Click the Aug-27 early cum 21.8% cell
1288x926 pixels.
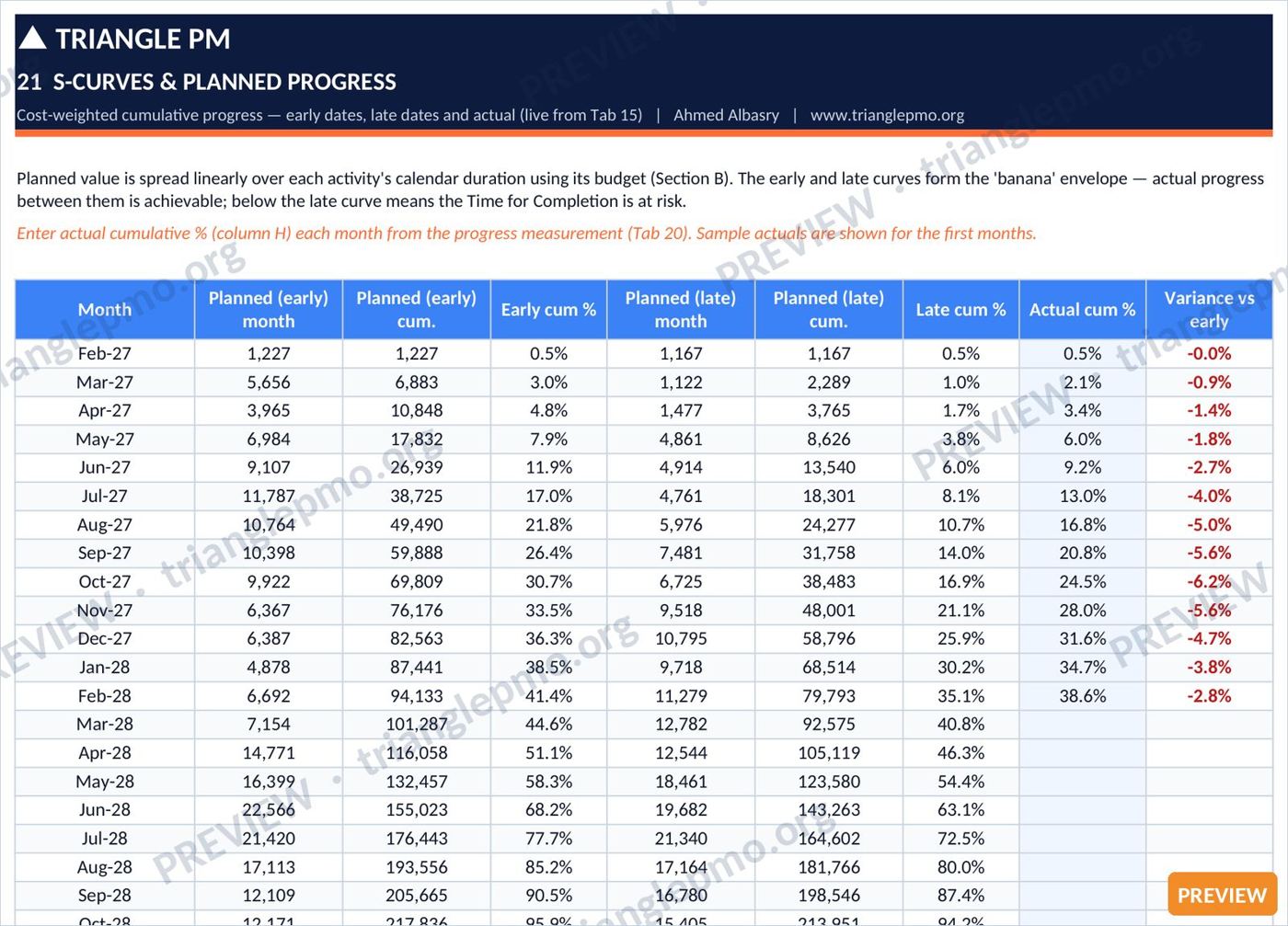[548, 525]
